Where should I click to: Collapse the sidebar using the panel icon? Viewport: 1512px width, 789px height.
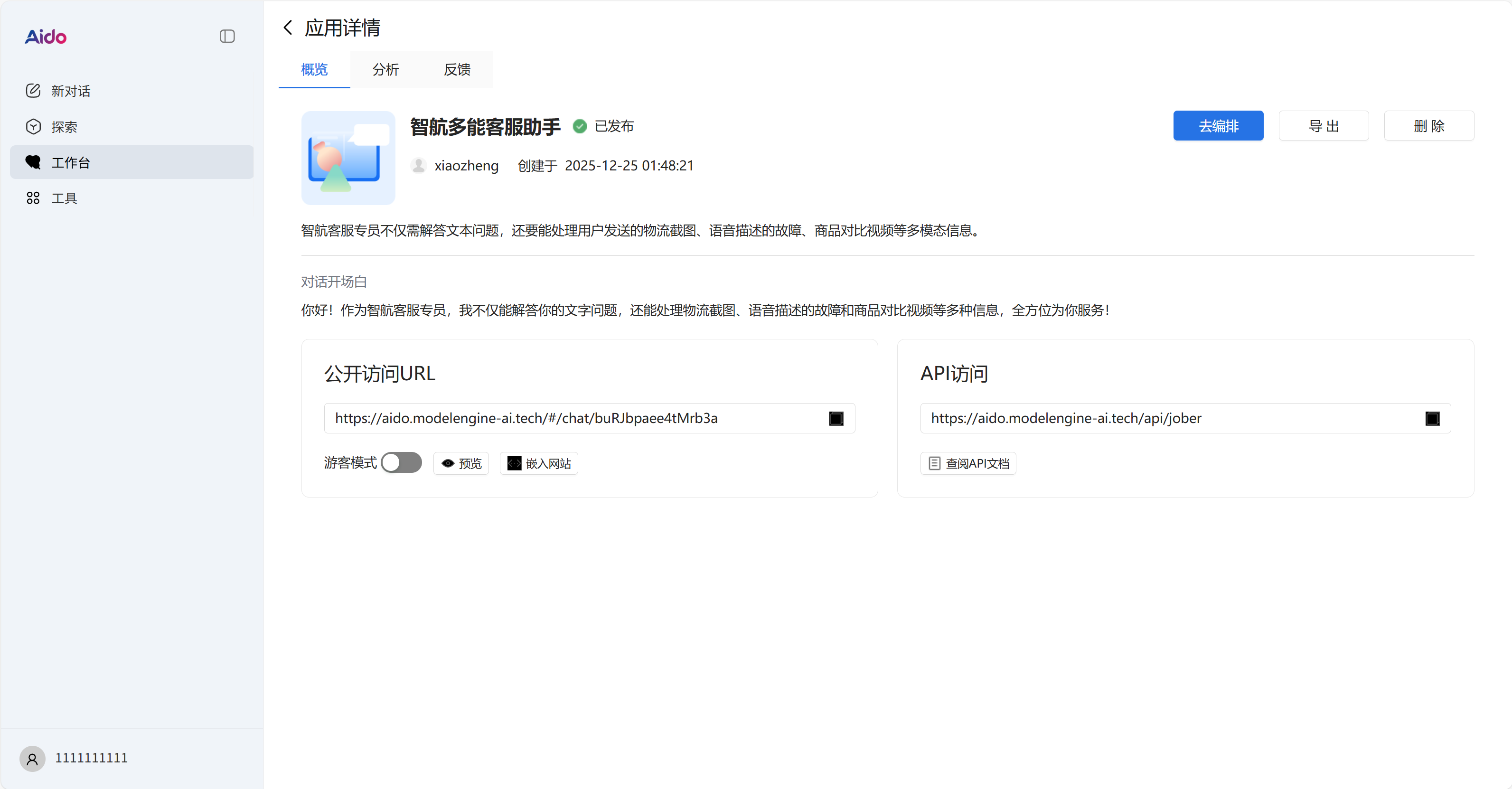tap(227, 36)
